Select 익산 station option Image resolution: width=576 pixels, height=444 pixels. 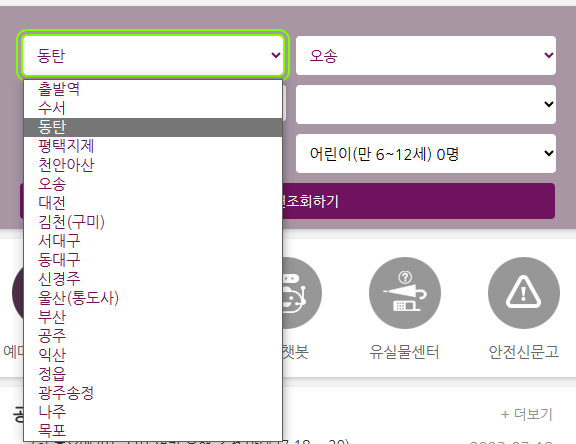[x=153, y=355]
